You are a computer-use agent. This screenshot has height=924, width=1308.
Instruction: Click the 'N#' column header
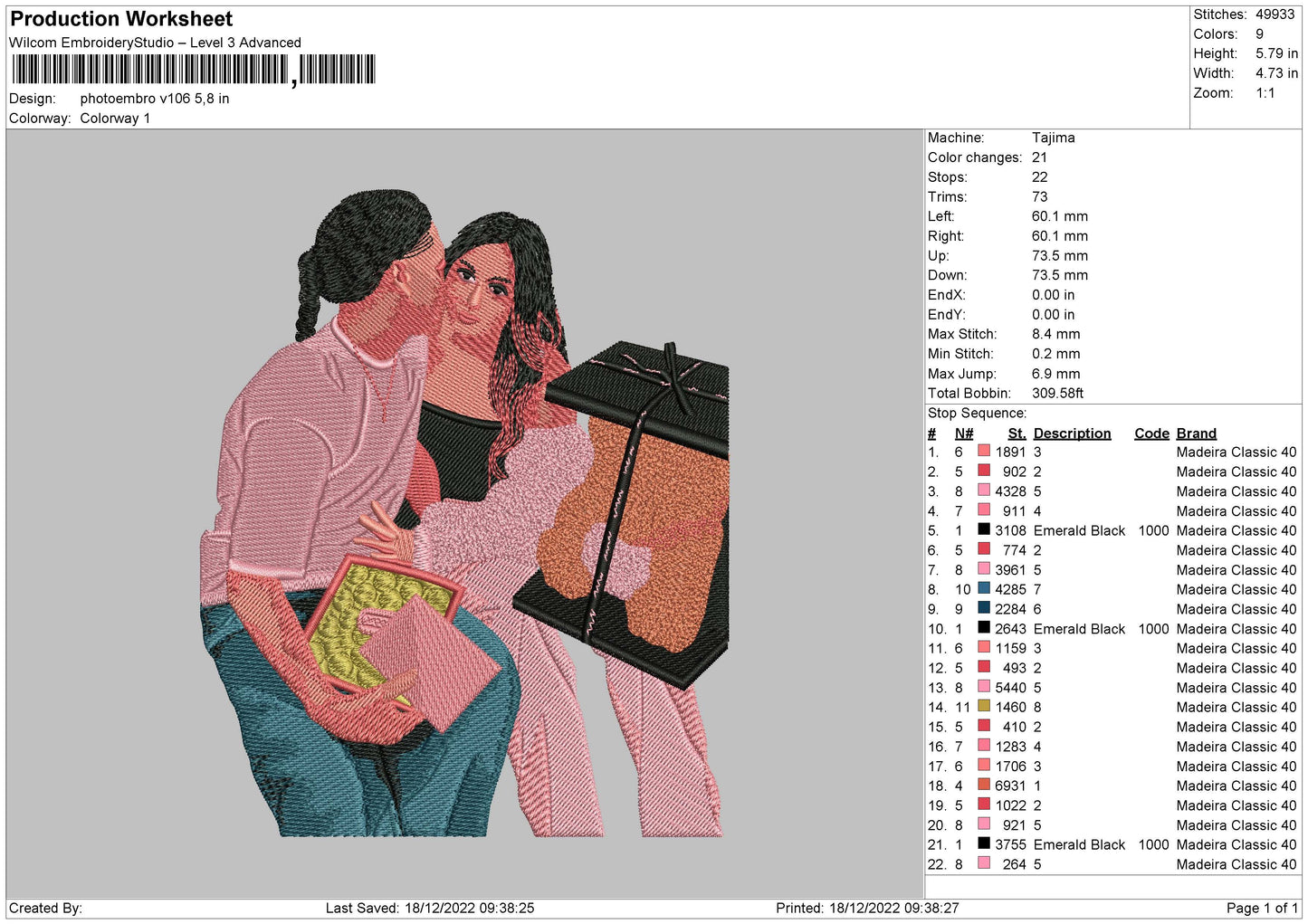tap(964, 433)
